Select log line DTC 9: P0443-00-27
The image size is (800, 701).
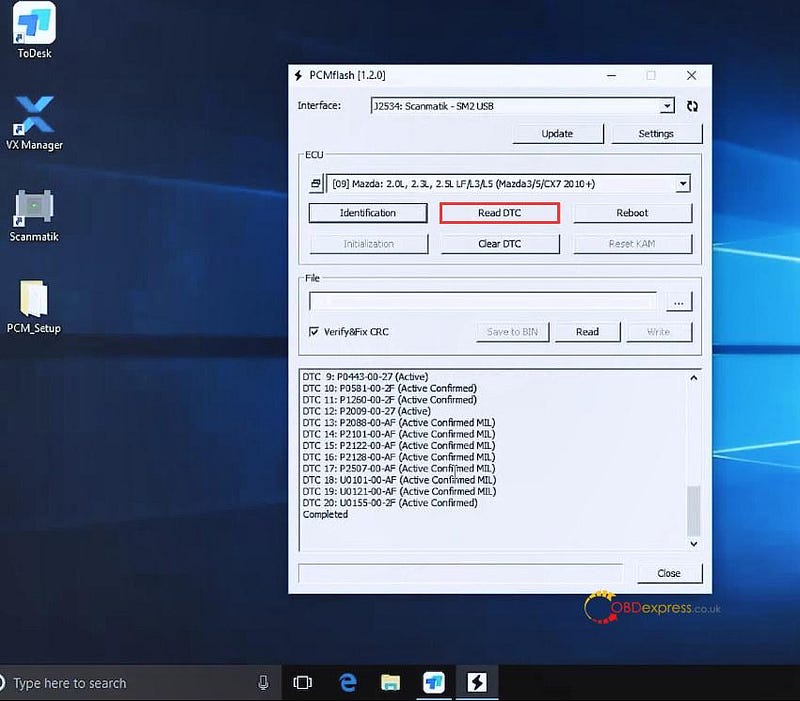(365, 377)
